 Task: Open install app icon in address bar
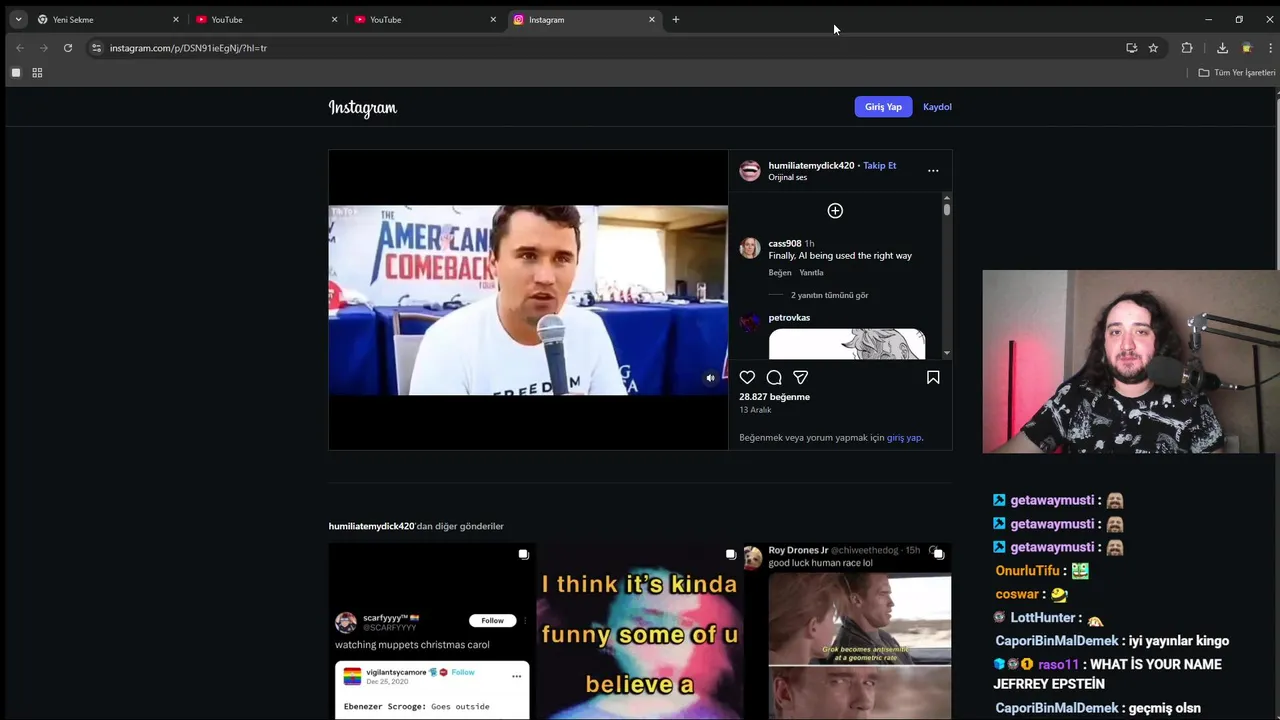(1132, 48)
